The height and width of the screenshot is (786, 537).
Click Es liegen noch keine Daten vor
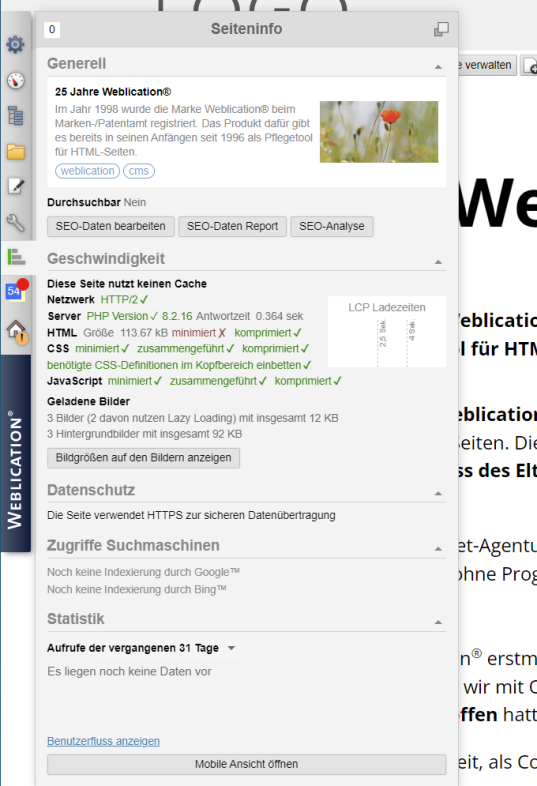(129, 671)
